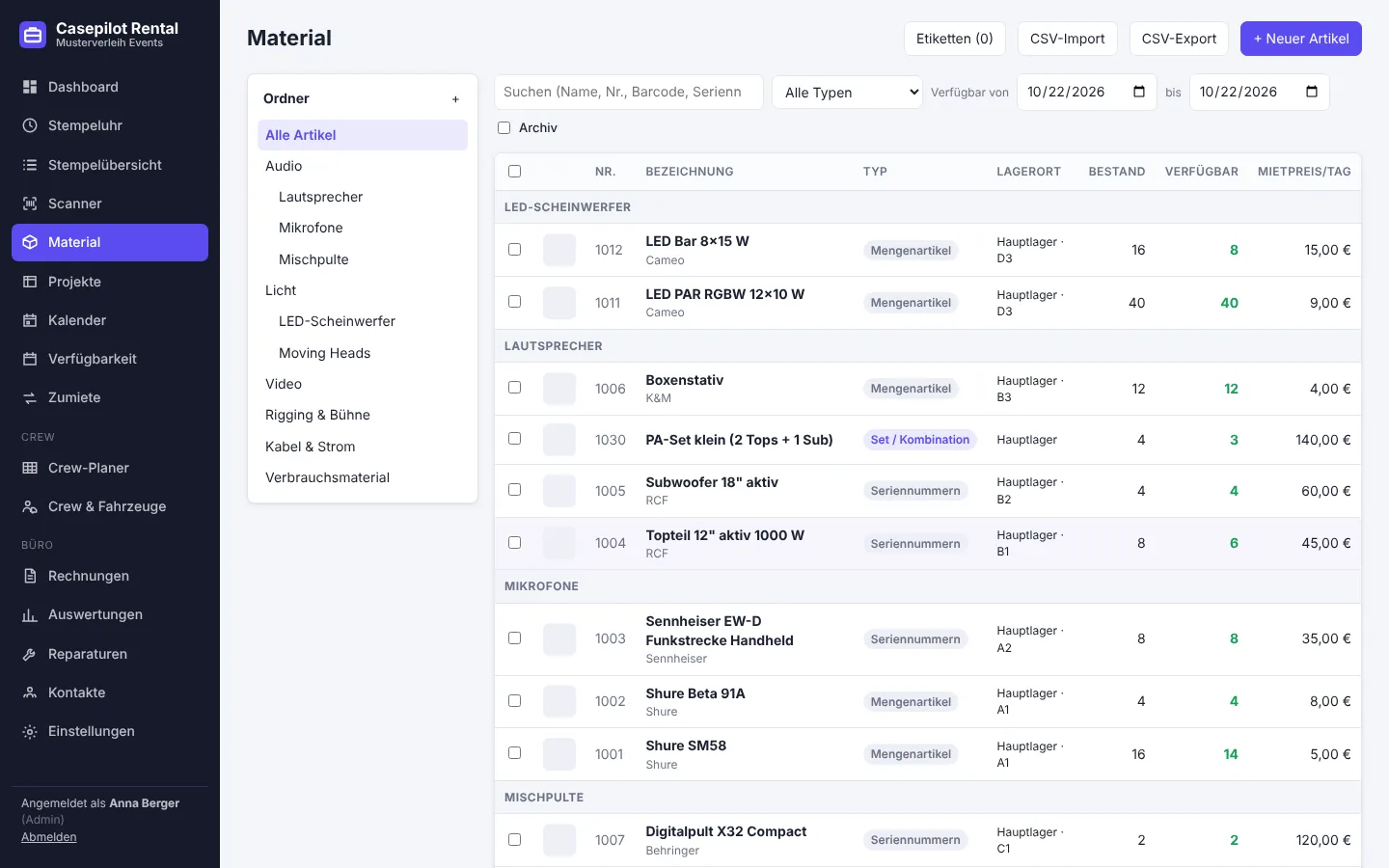Create item with + Neuer Artikel
This screenshot has height=868, width=1389.
(1300, 39)
